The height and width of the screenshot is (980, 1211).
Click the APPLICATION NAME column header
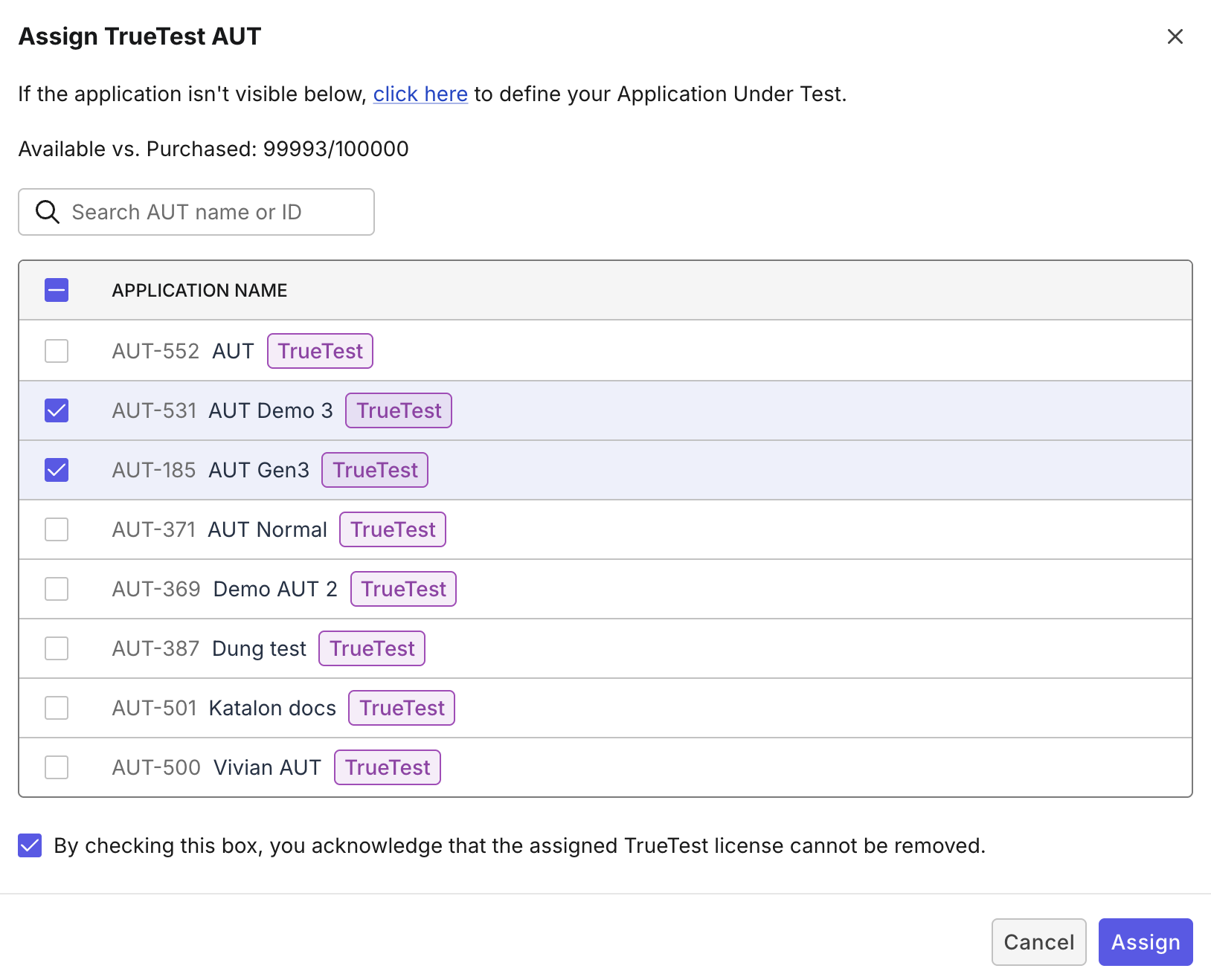coord(199,290)
